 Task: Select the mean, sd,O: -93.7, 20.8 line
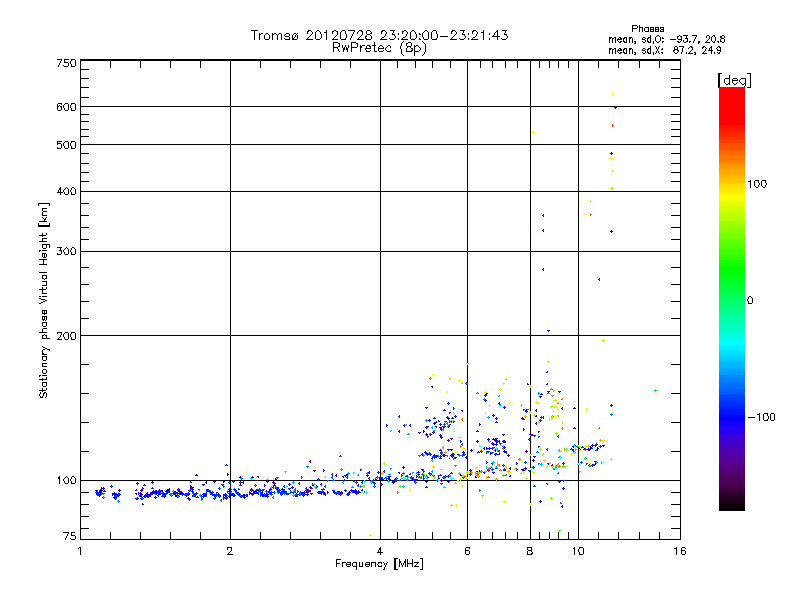point(666,40)
